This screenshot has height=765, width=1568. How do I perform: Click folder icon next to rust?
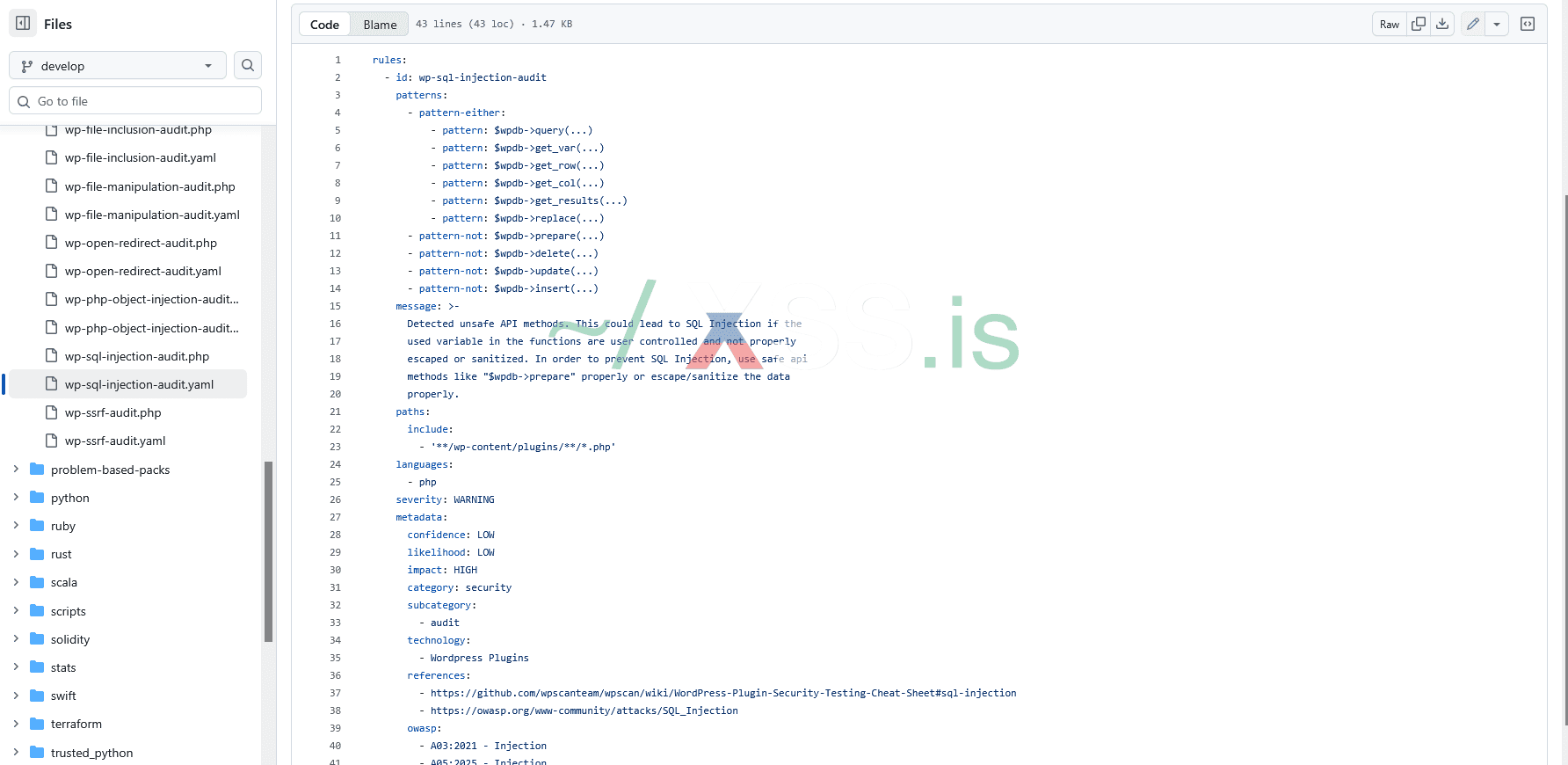coord(37,554)
